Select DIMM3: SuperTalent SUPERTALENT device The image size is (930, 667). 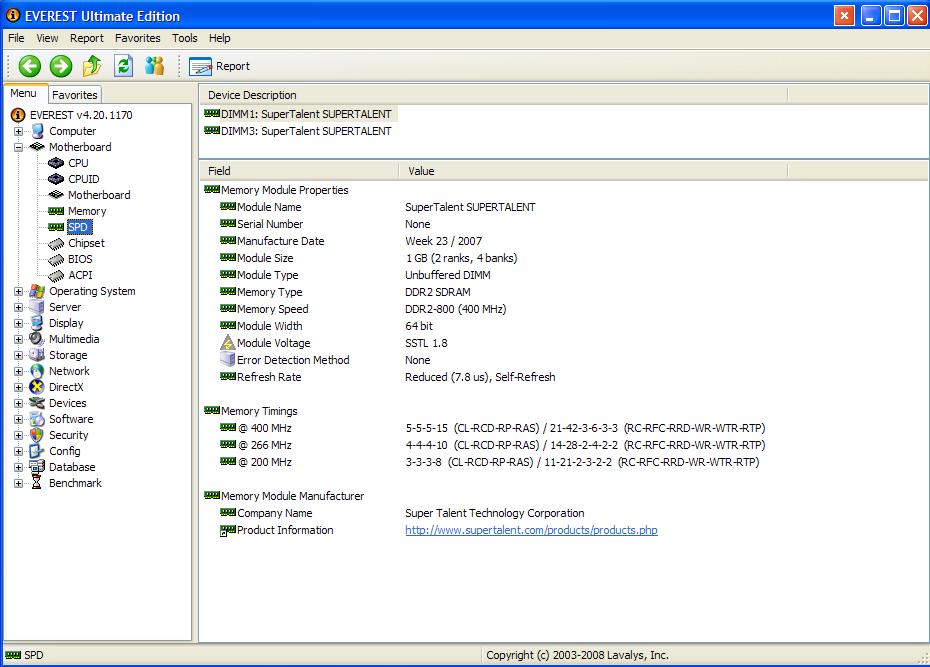pyautogui.click(x=306, y=131)
